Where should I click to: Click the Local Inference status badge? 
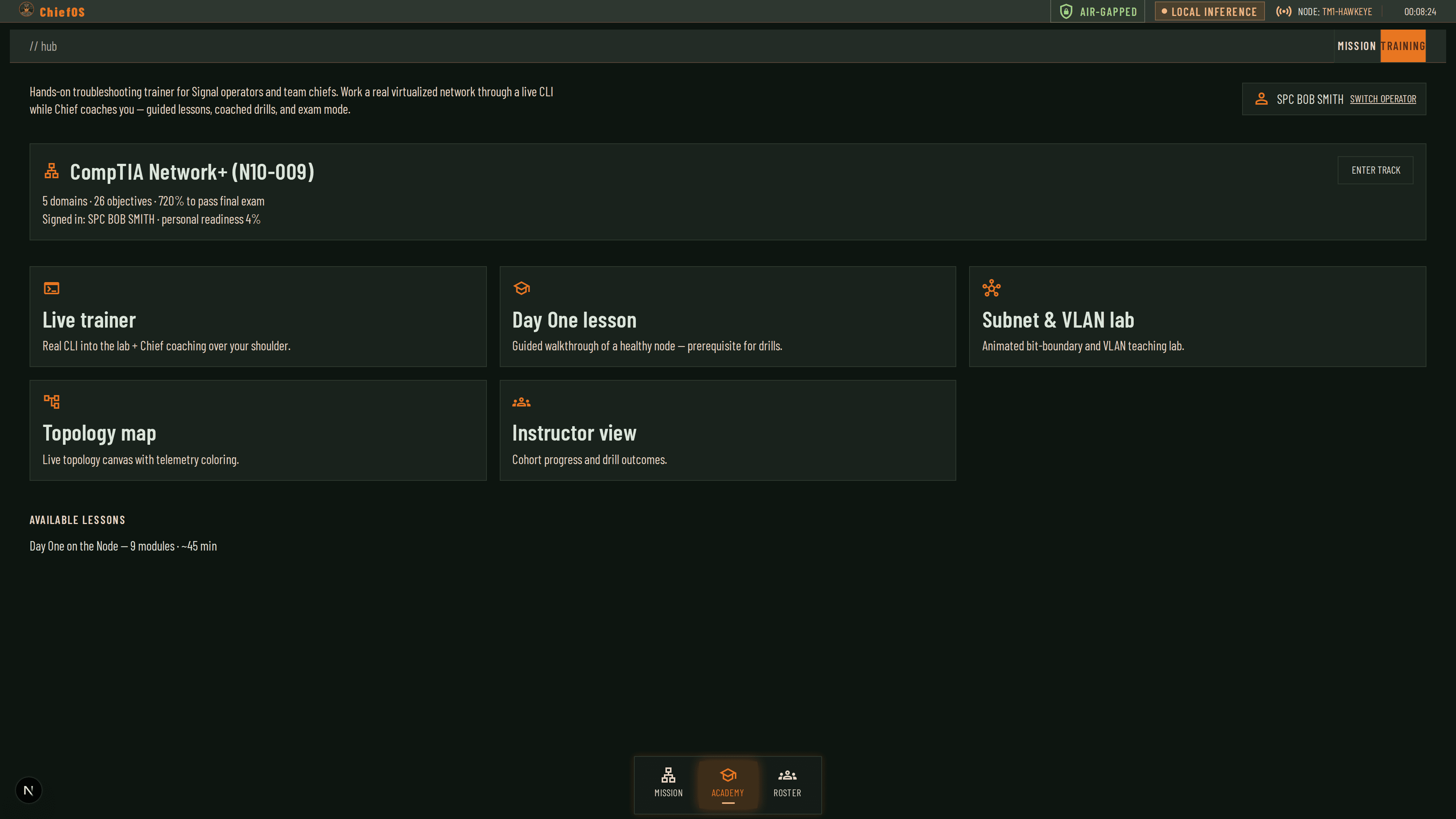[1210, 11]
